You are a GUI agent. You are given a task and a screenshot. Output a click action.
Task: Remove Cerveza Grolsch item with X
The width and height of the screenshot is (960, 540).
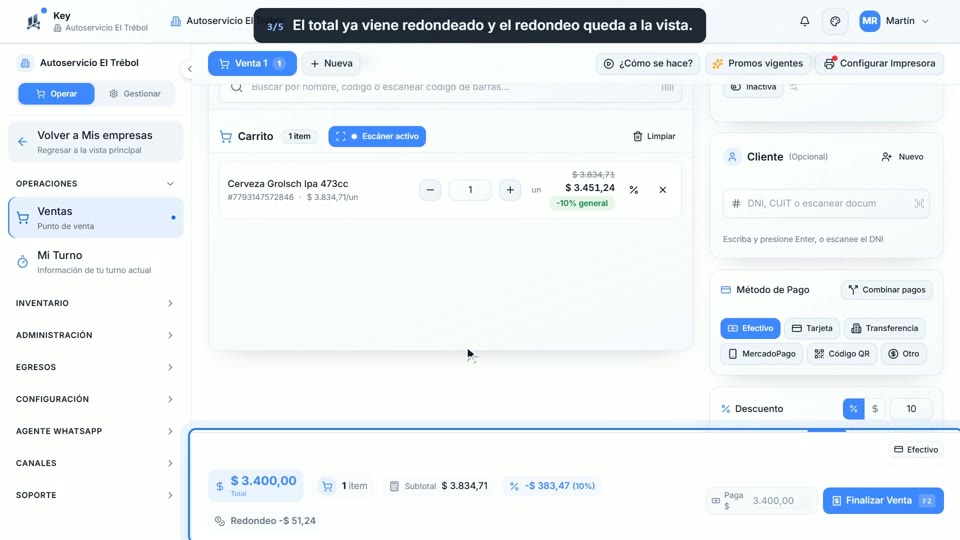click(662, 190)
